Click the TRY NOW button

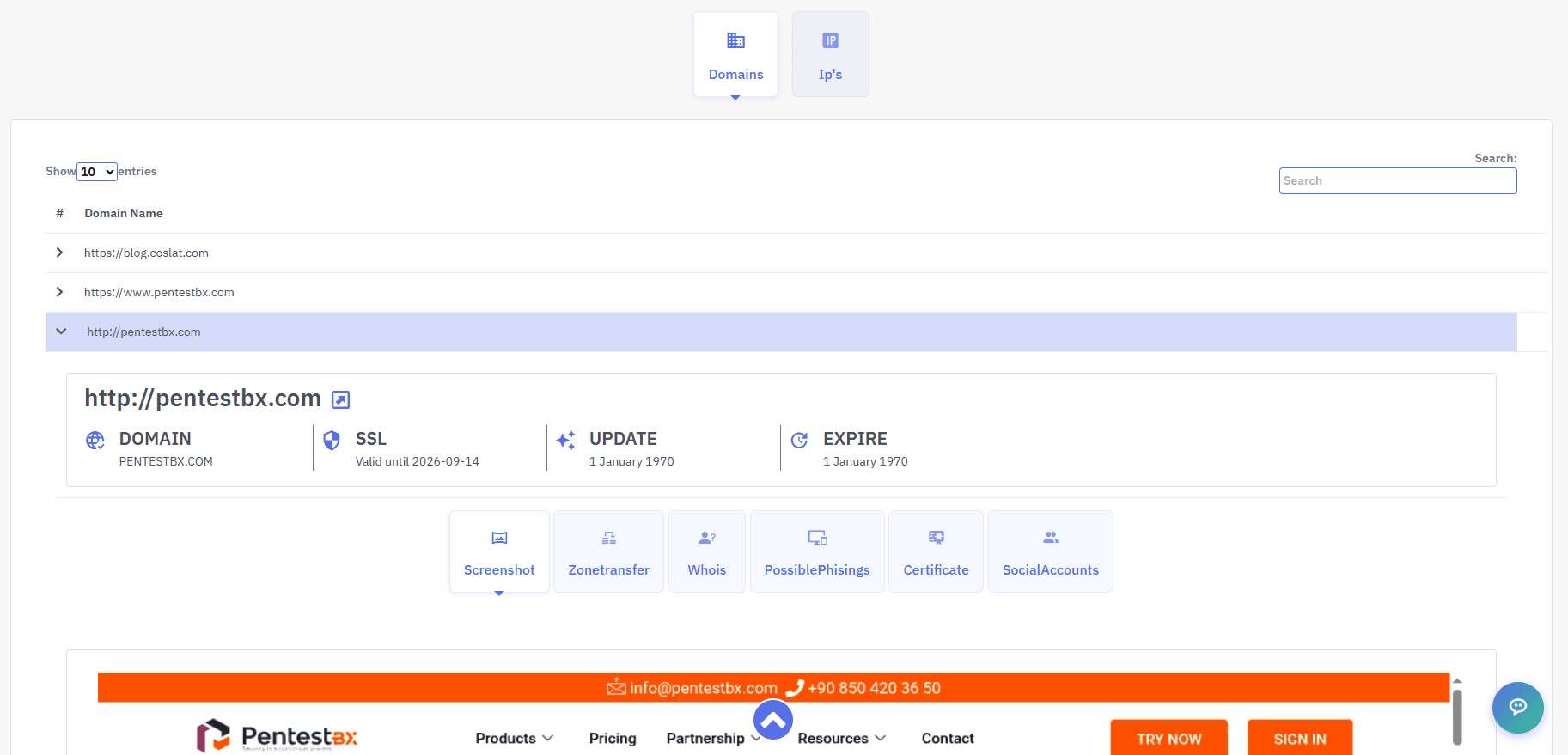tap(1168, 738)
